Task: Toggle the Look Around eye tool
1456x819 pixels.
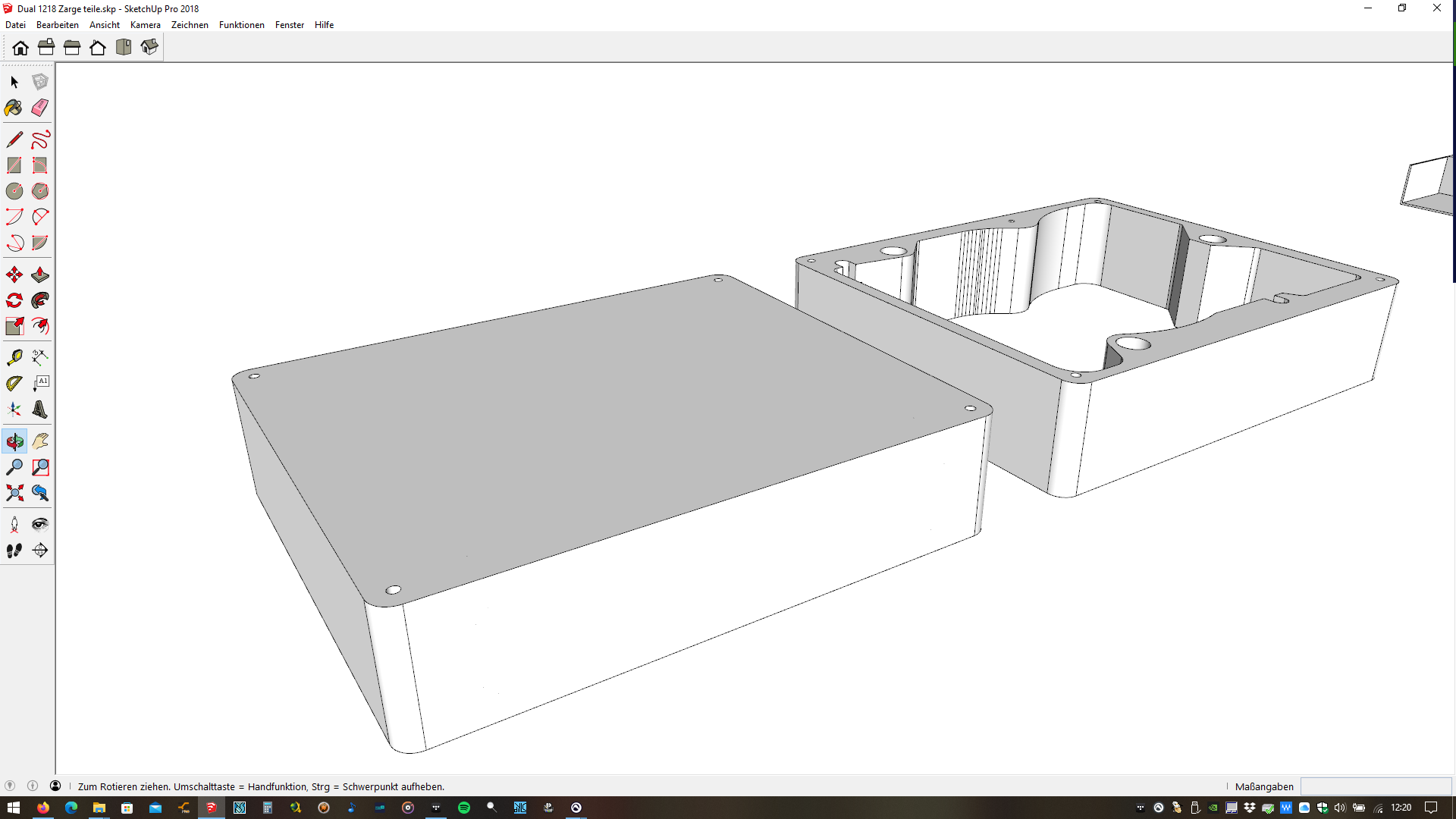Action: (x=40, y=525)
